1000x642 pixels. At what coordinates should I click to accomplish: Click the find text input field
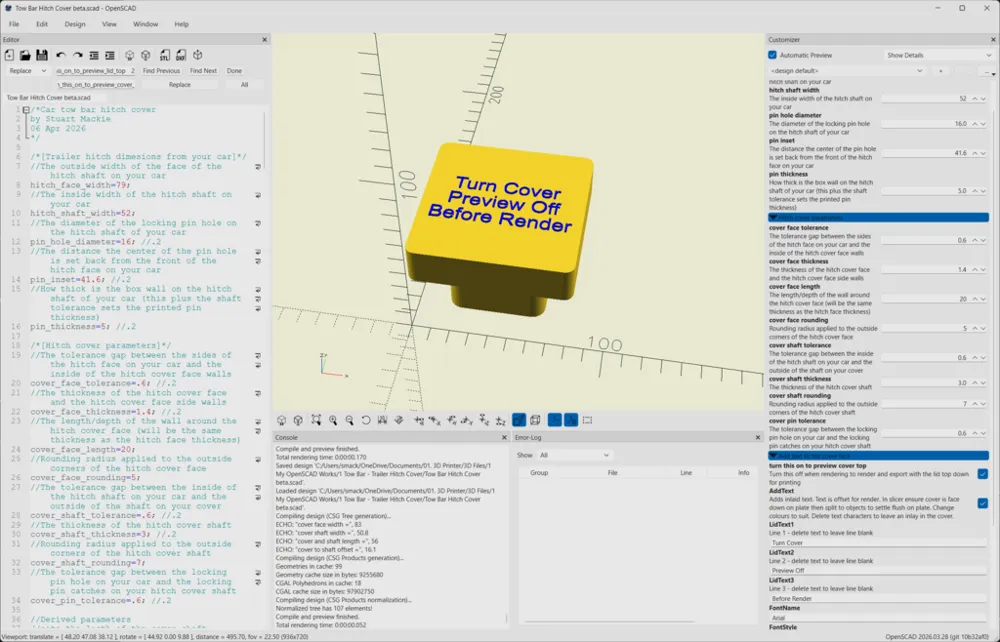(x=96, y=71)
